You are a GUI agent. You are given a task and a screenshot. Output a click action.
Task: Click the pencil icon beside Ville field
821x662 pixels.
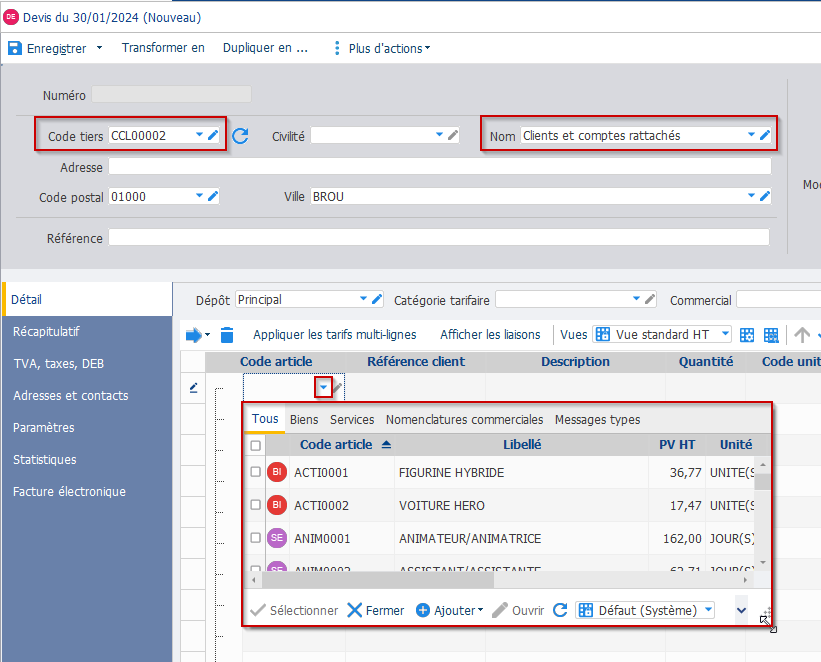765,197
